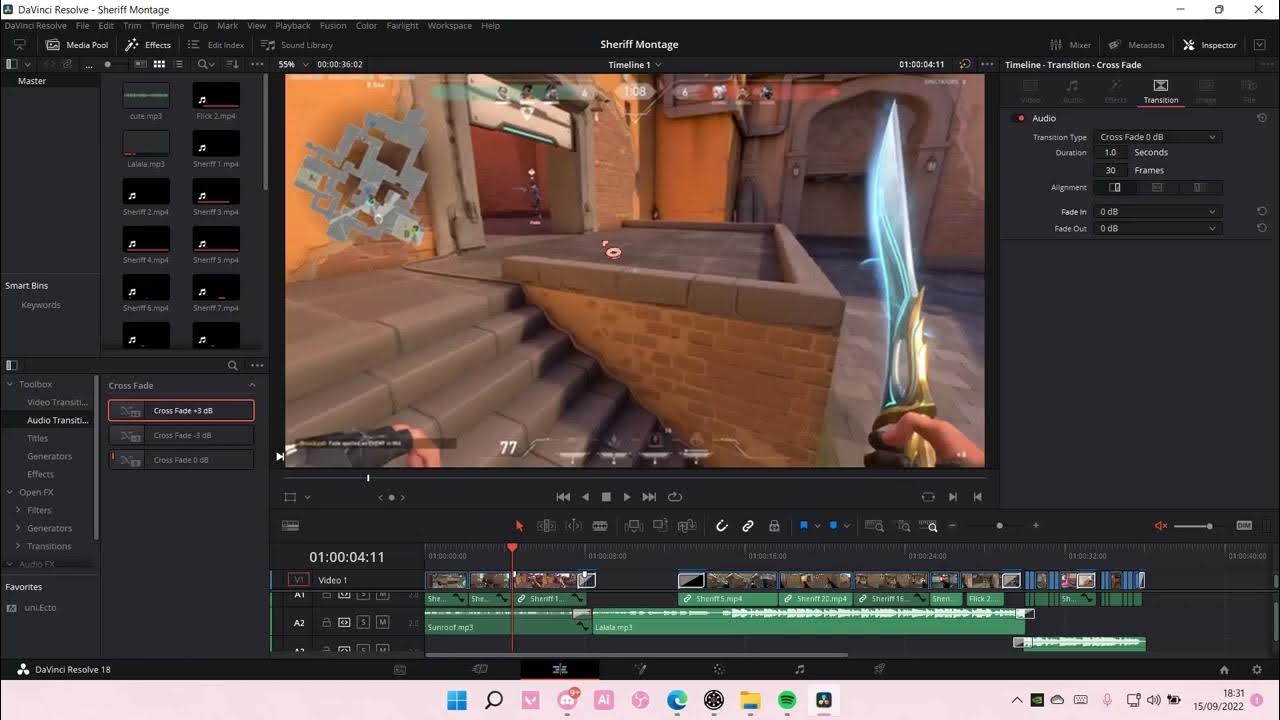The height and width of the screenshot is (720, 1280).
Task: Switch to the Transition tab in Inspector
Action: pyautogui.click(x=1161, y=91)
